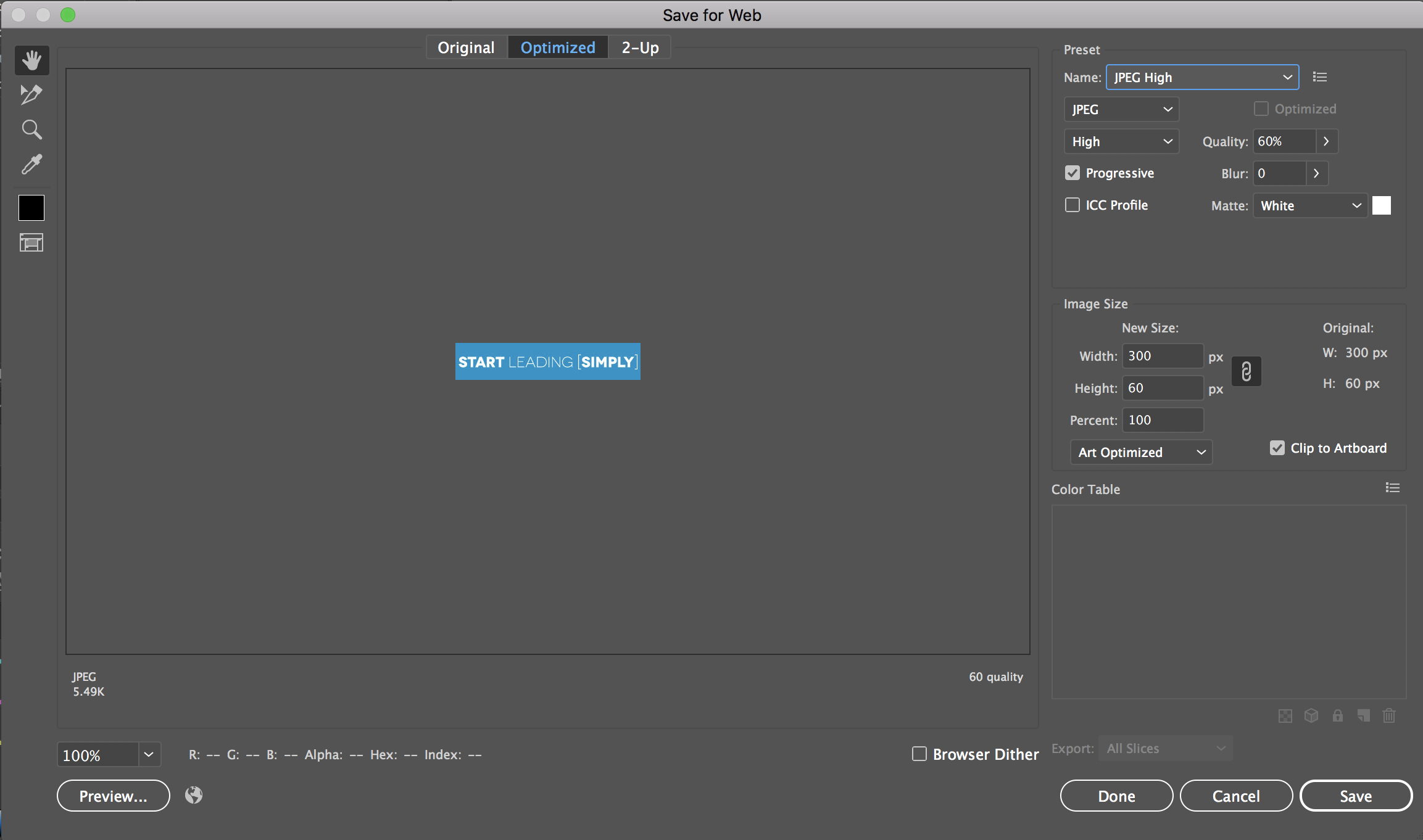1423x840 pixels.
Task: Click the foreground color swatch
Action: click(30, 207)
